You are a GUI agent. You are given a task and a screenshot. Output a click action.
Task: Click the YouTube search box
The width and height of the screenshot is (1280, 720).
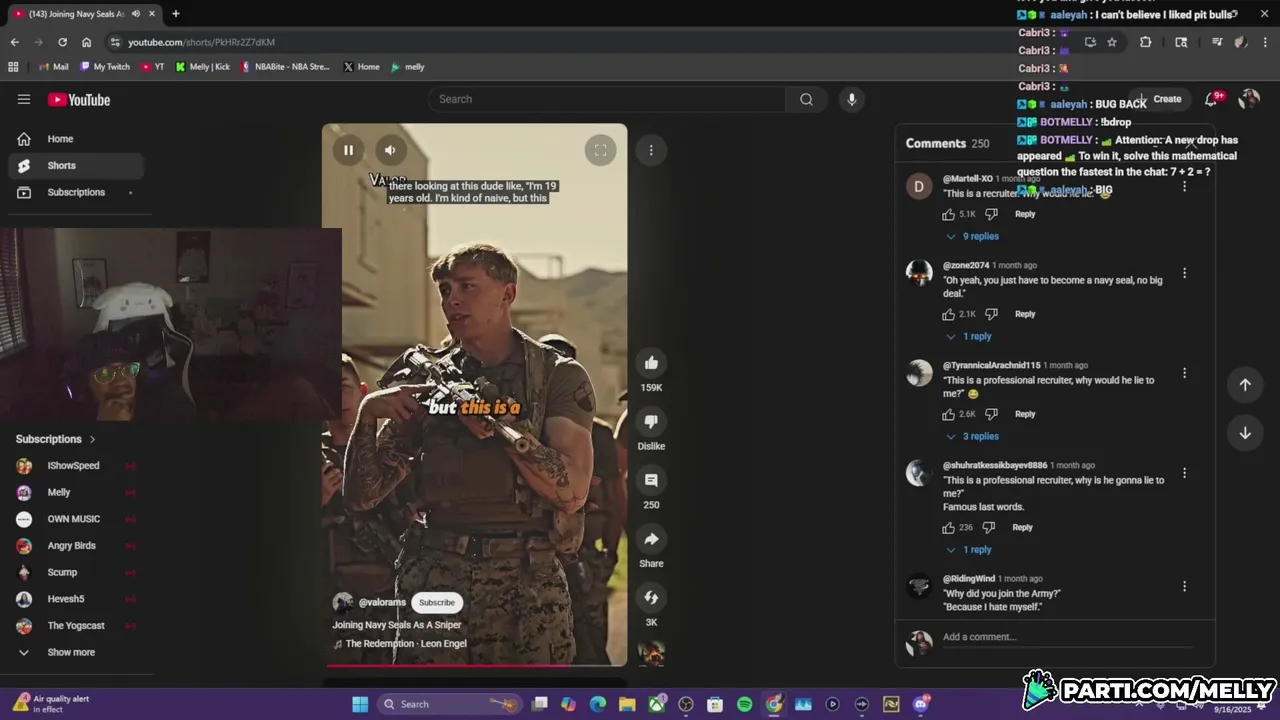[x=606, y=99]
